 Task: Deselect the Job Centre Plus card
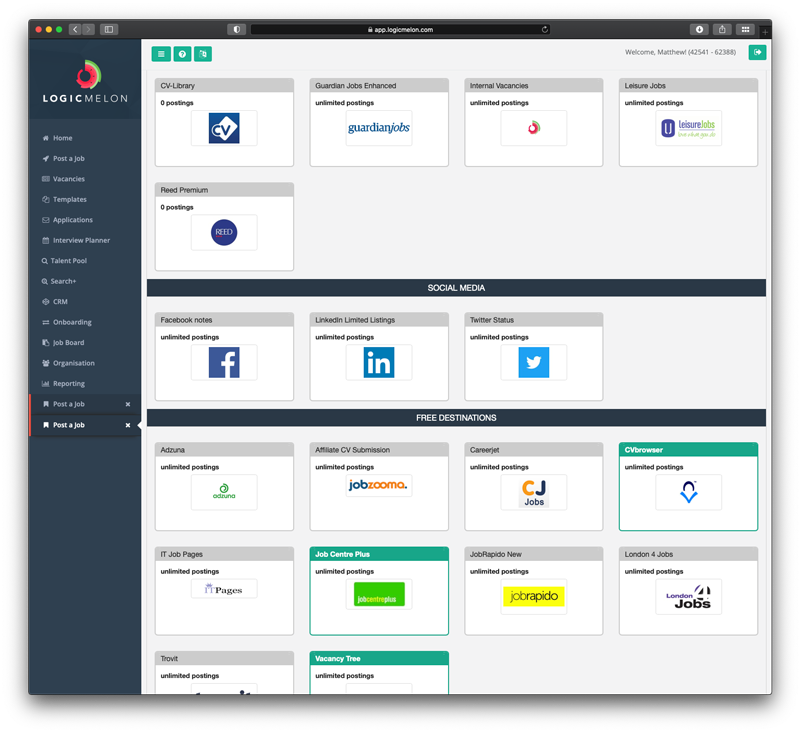coord(379,591)
